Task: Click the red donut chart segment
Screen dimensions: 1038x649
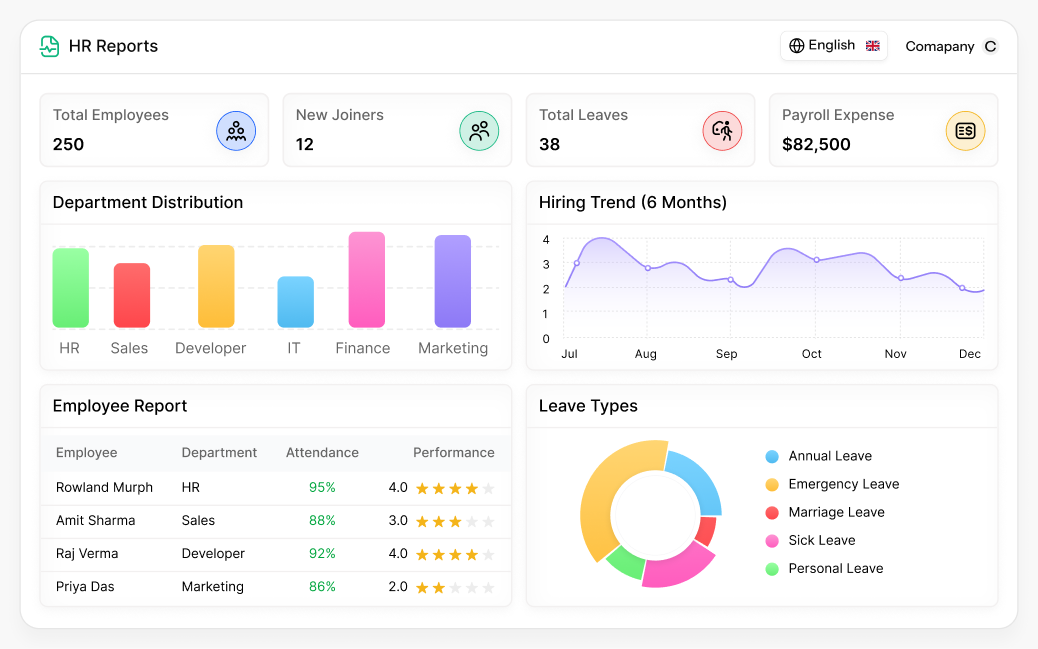Action: [707, 531]
